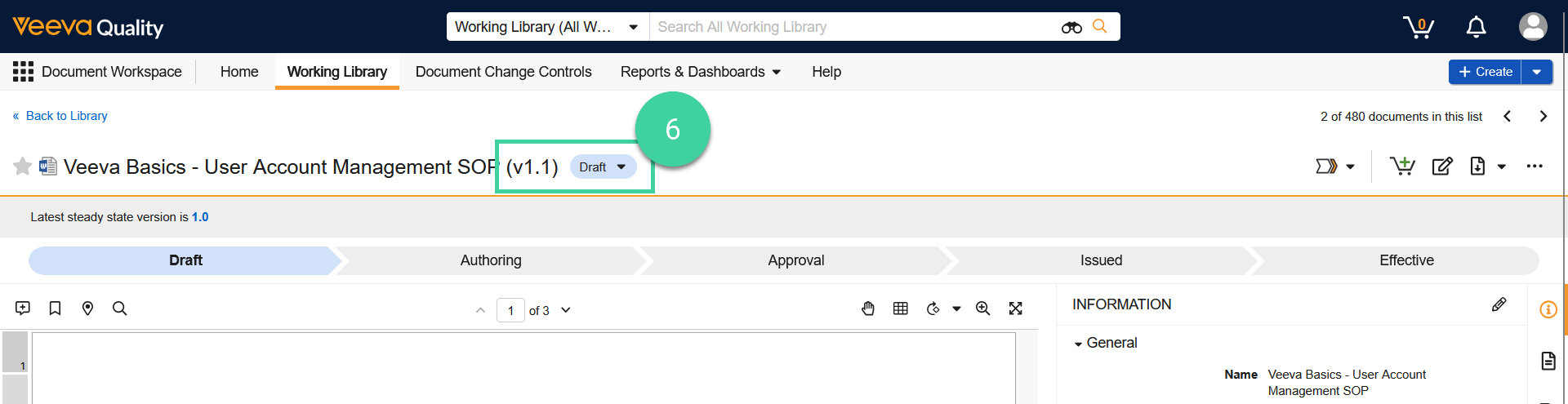This screenshot has height=404, width=1568.
Task: Go to previous page arrow in viewer
Action: (480, 310)
